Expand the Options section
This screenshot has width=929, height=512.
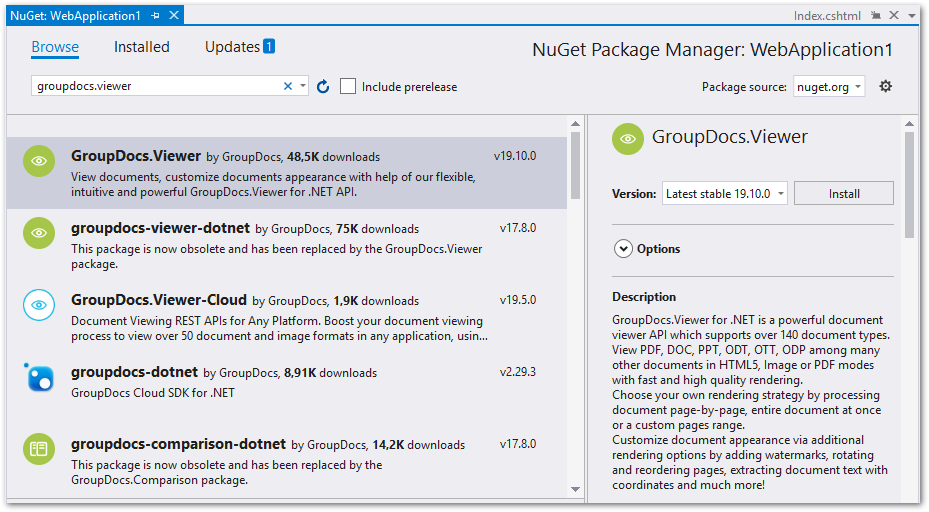[624, 249]
